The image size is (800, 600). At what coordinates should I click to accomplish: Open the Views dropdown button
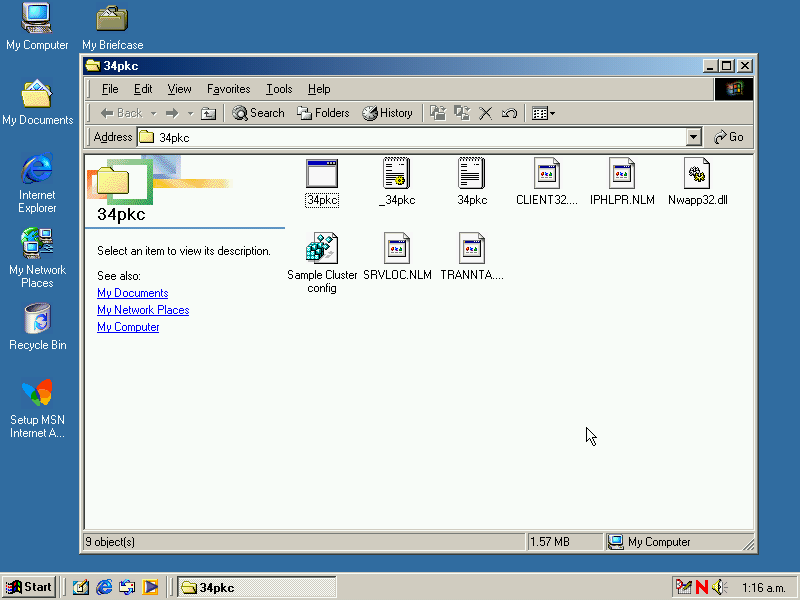click(x=543, y=113)
